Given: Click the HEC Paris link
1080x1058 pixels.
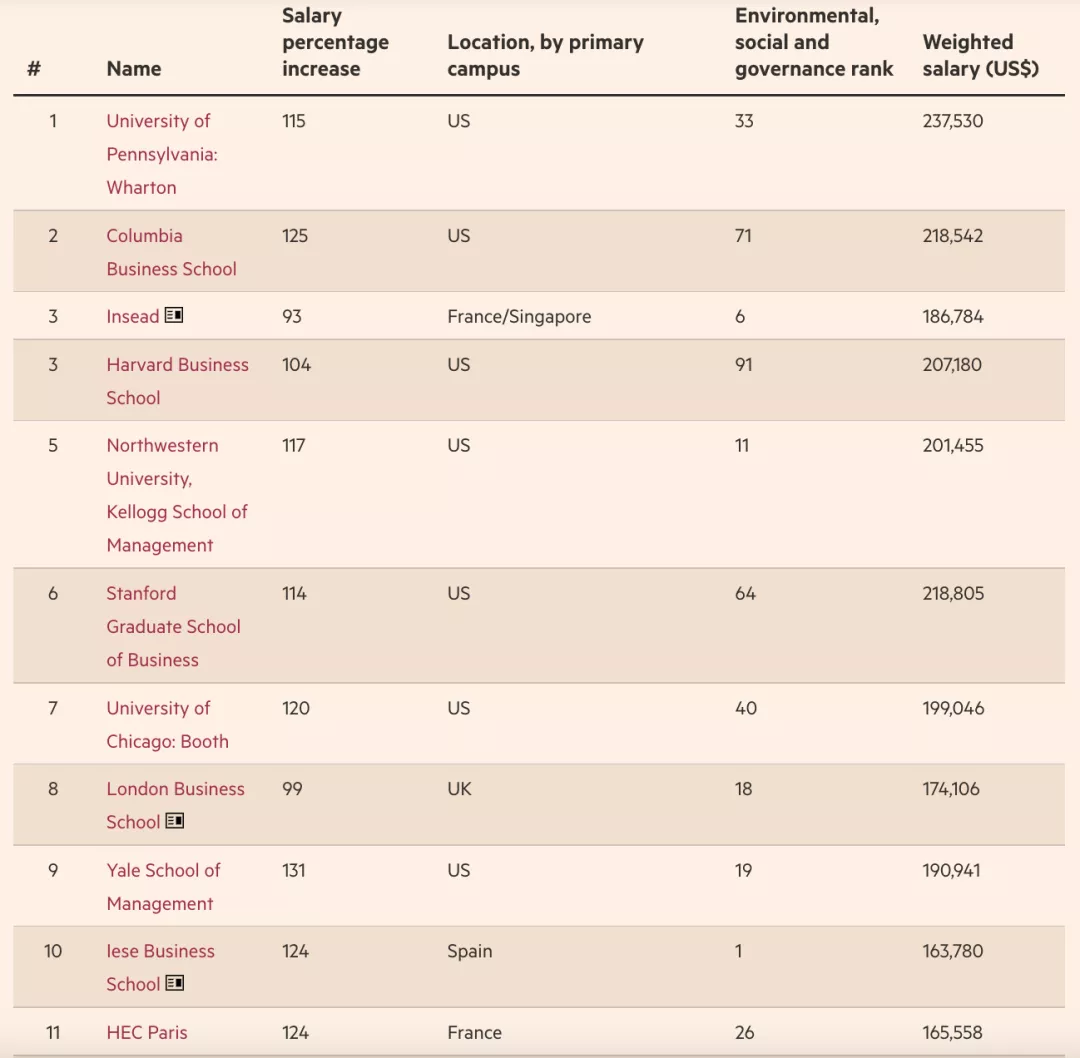Looking at the screenshot, I should tap(147, 1032).
